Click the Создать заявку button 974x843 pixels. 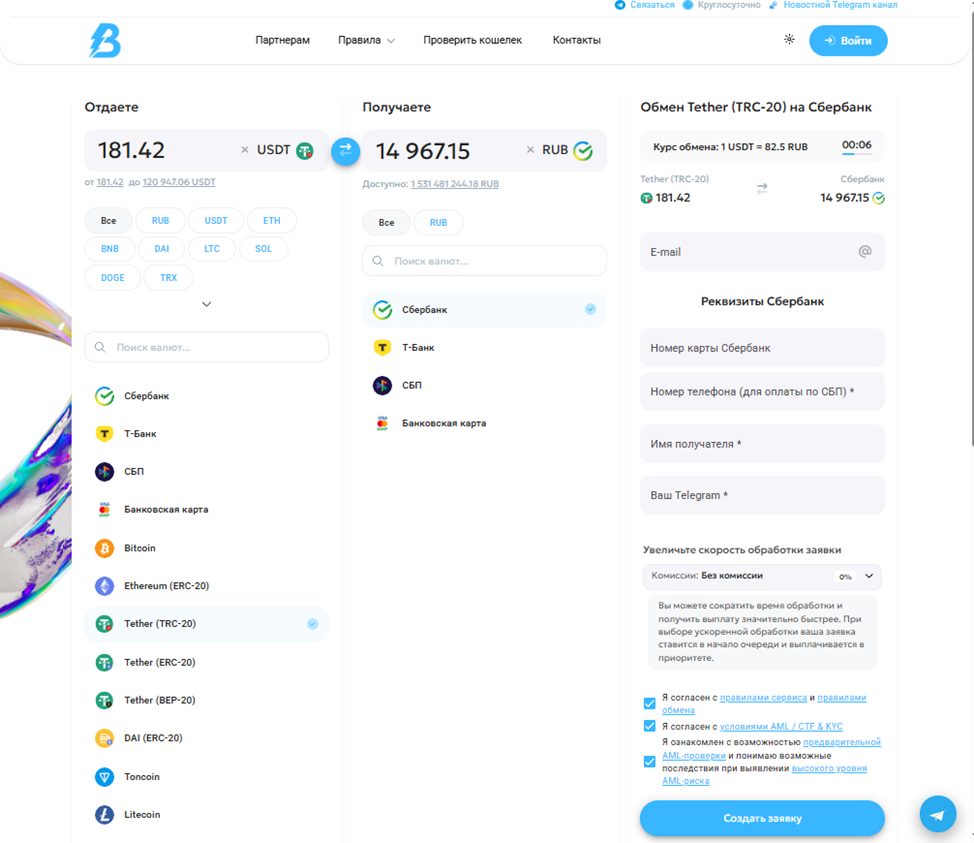click(762, 818)
